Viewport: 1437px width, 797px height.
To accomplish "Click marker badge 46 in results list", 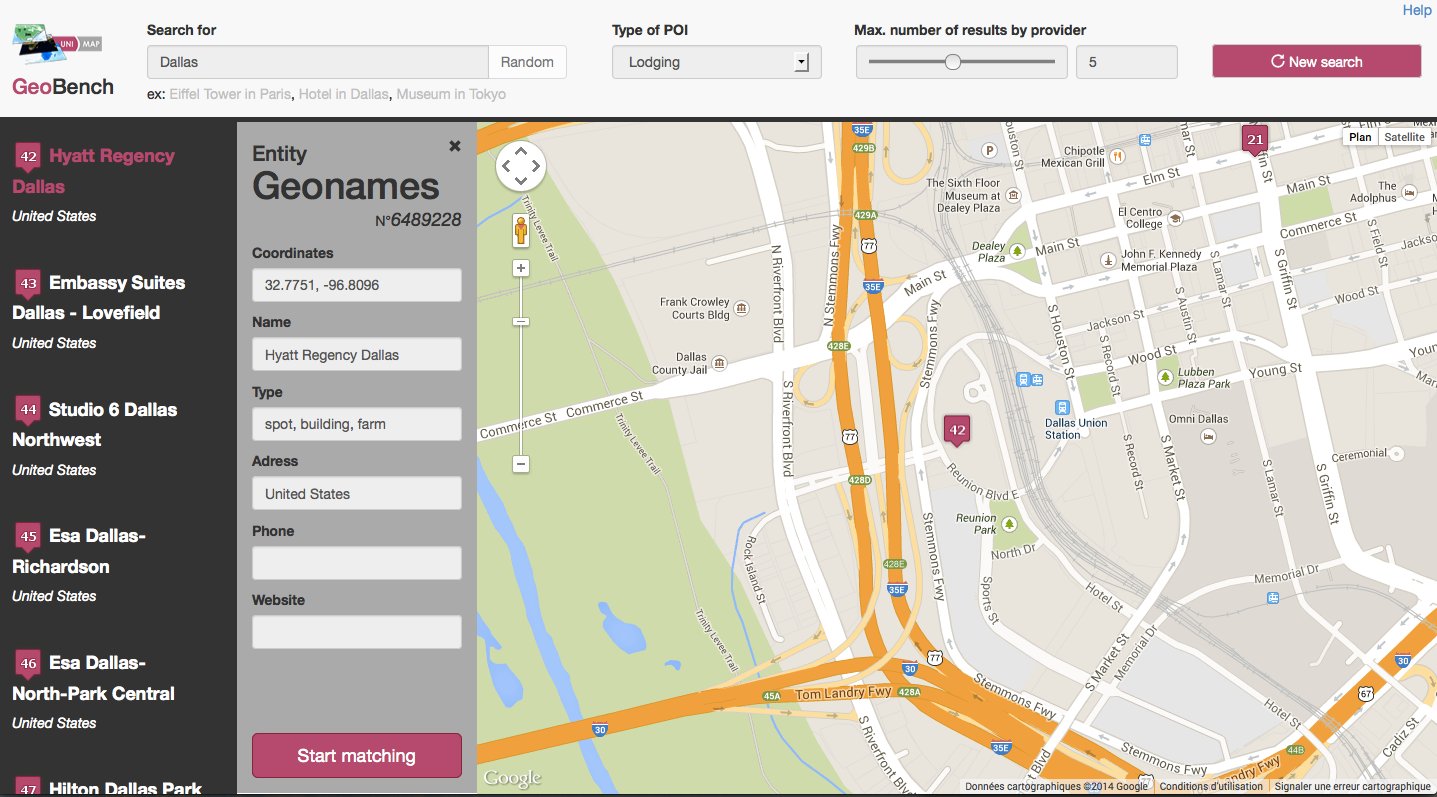I will point(28,664).
